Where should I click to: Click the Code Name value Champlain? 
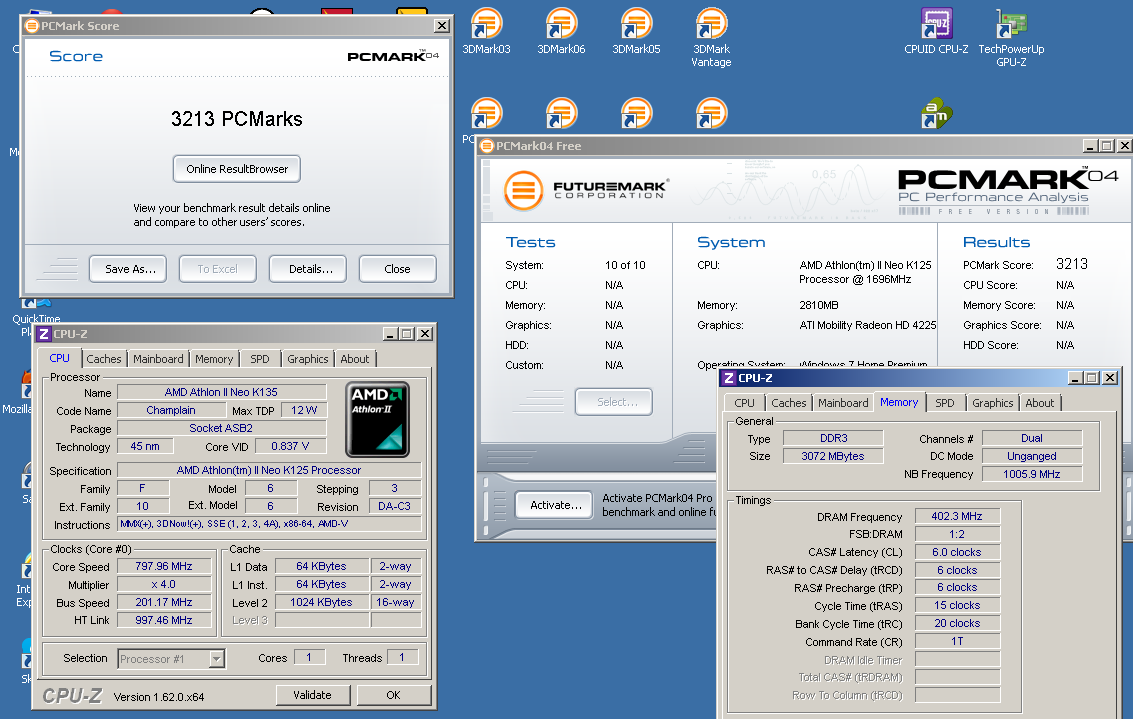(171, 410)
